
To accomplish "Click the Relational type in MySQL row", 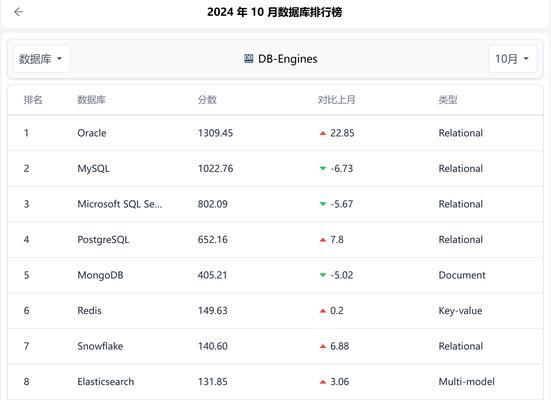I will 461,169.
